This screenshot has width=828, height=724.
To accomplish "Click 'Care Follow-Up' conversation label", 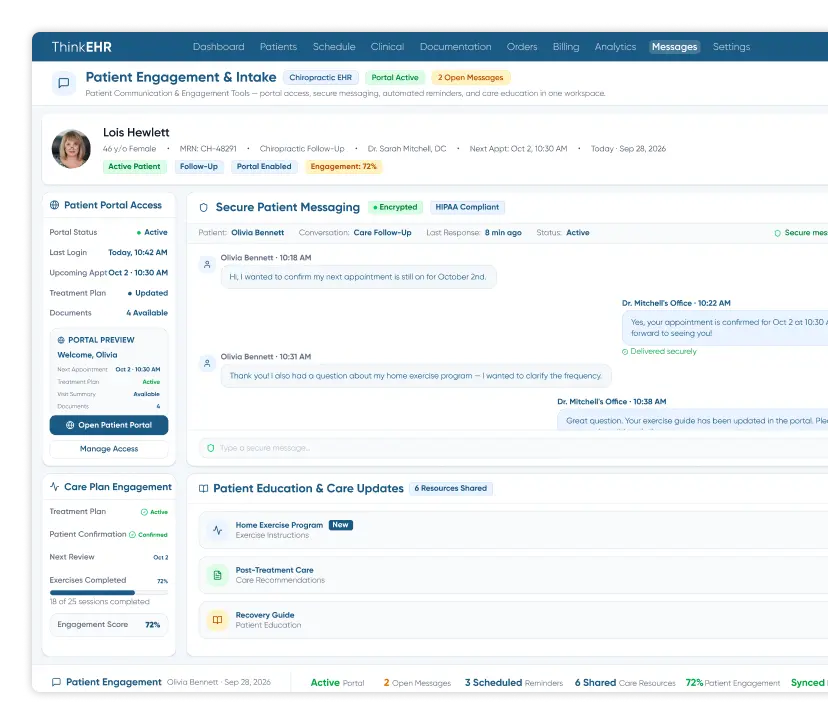I will pos(382,233).
